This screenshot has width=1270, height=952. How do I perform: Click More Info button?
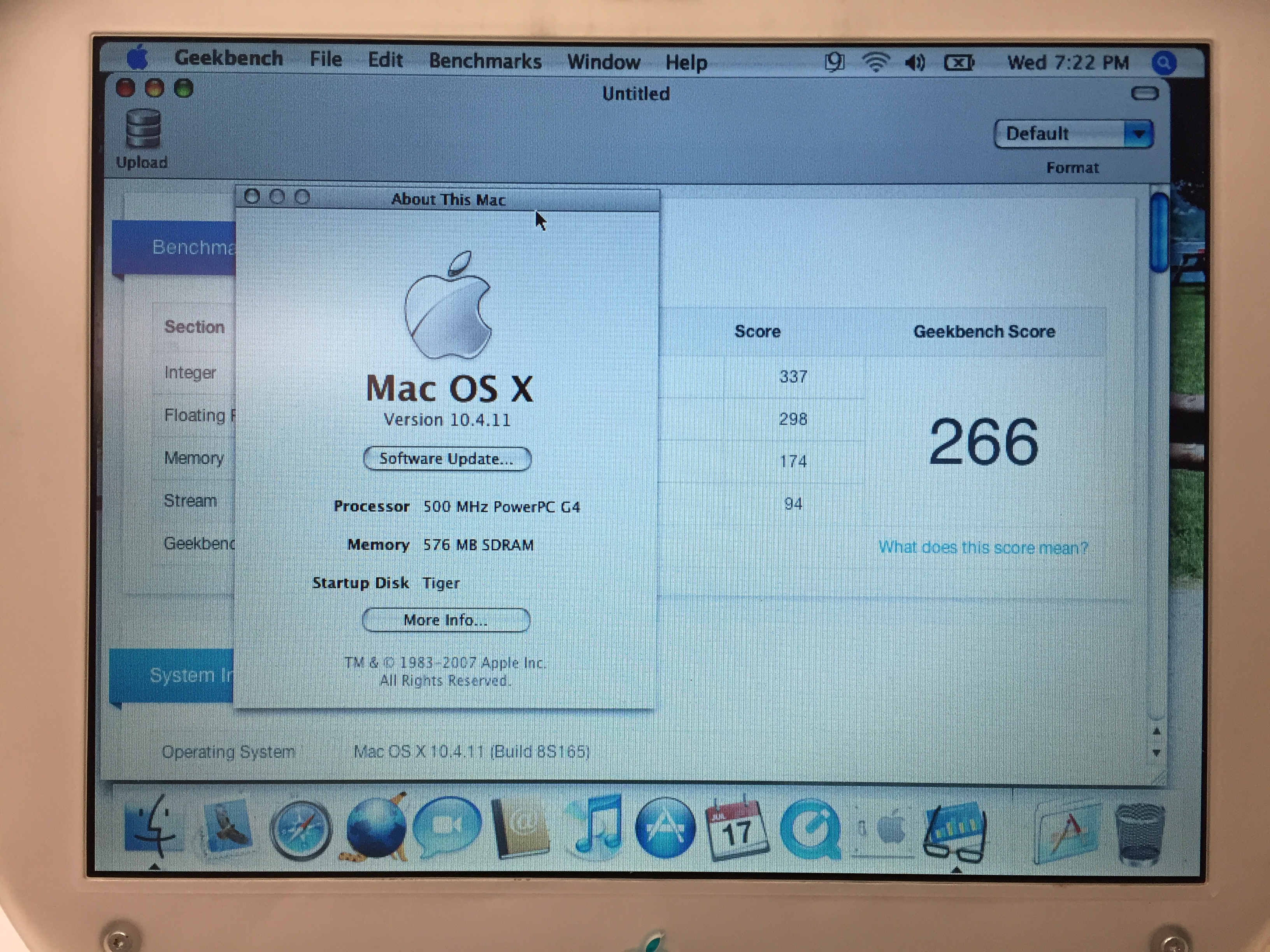(x=446, y=620)
